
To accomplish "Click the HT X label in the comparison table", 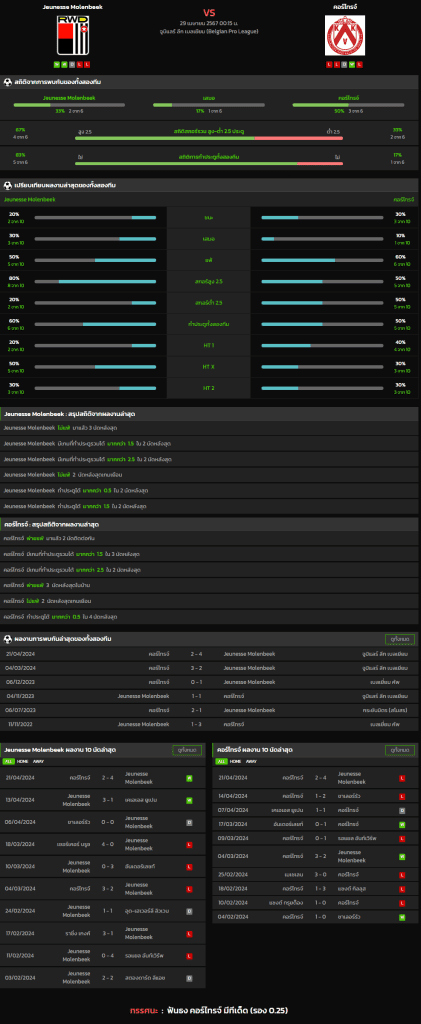I will click(209, 367).
